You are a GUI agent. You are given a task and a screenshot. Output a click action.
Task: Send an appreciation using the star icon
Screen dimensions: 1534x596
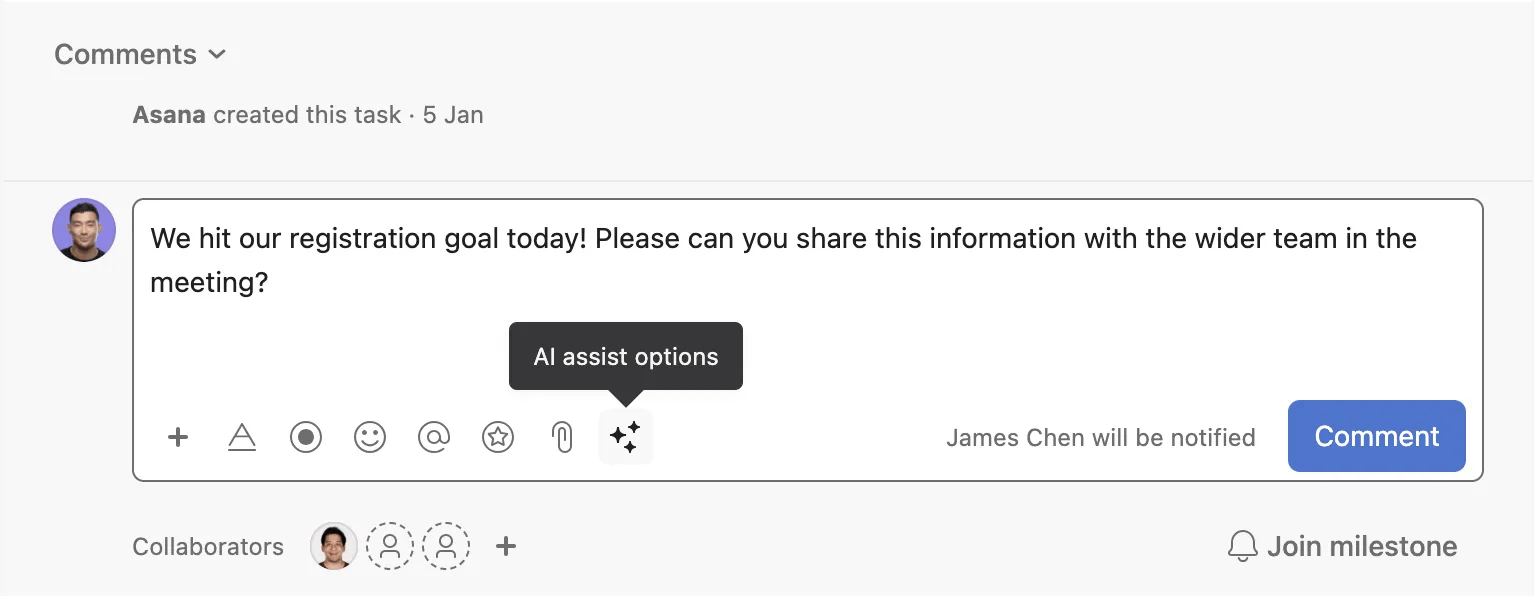pos(498,437)
